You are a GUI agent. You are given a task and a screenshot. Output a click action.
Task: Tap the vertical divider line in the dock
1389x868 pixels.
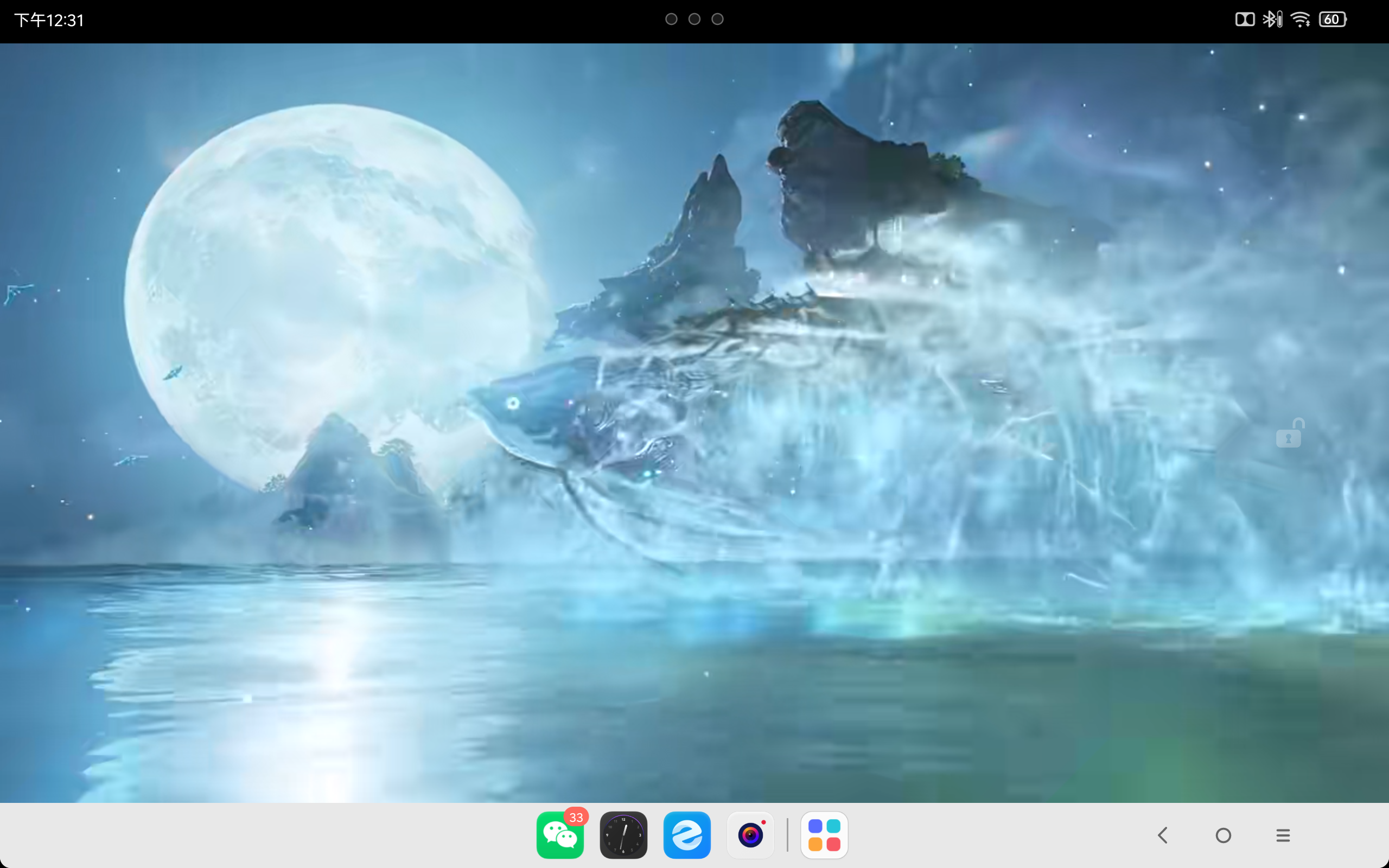pos(787,835)
